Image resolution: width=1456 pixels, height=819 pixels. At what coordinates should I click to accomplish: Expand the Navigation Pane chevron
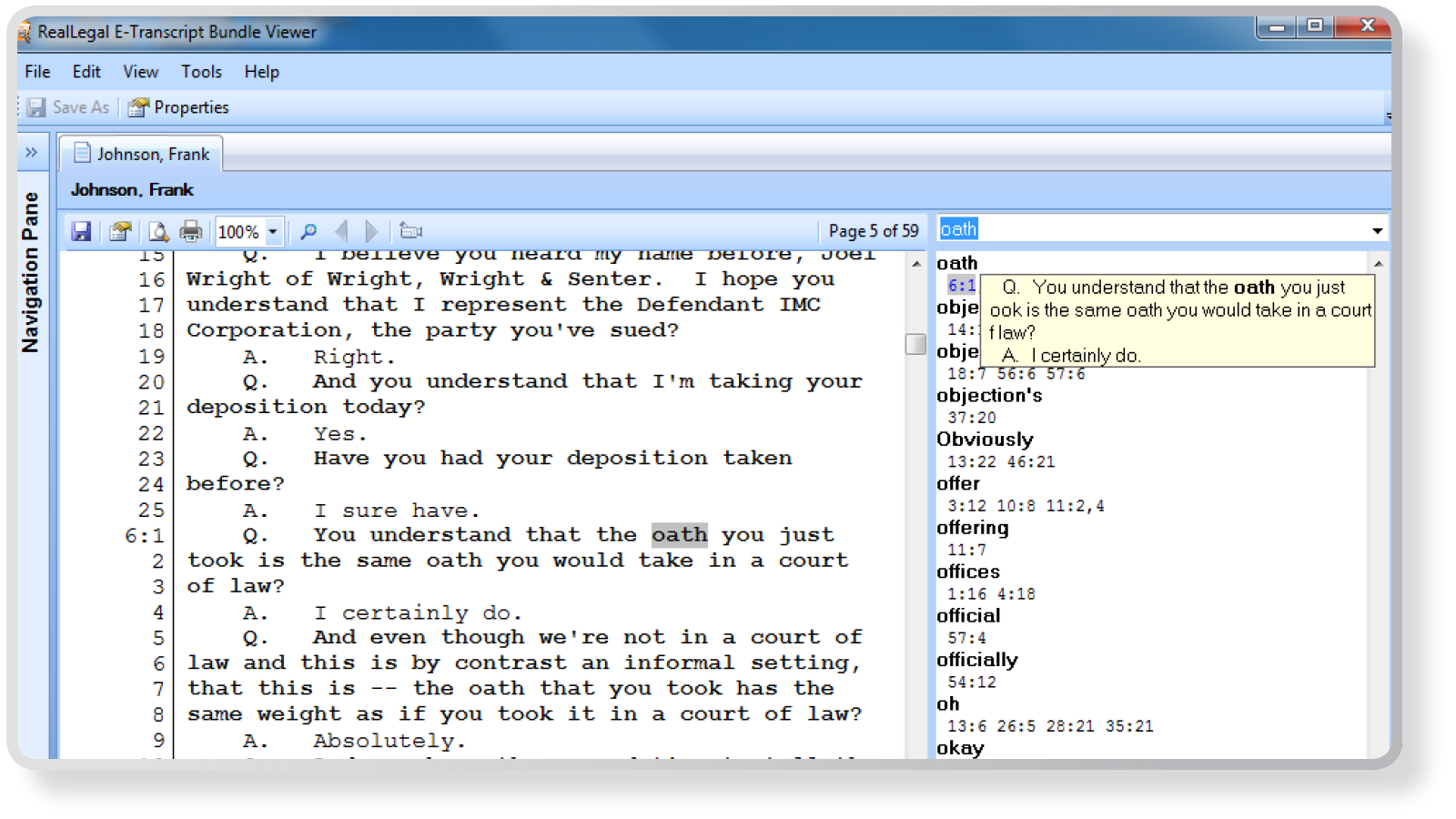(32, 152)
